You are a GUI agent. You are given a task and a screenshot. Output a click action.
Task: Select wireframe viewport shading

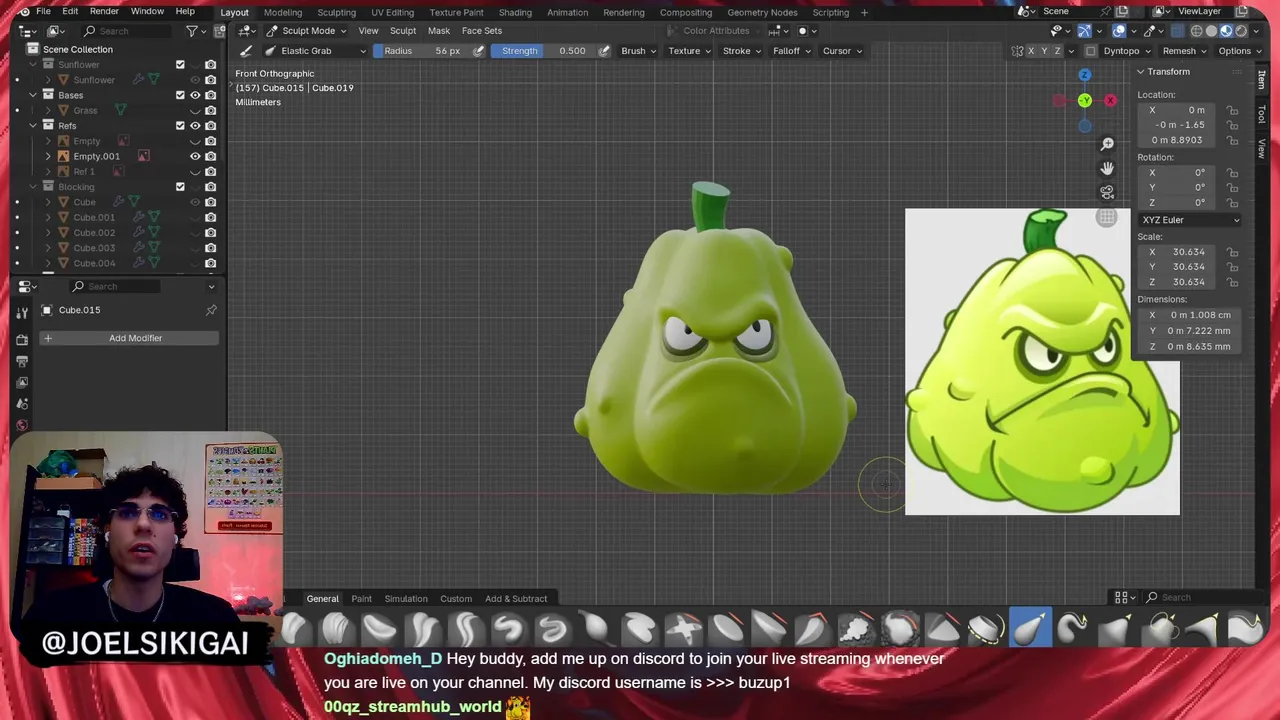(1196, 31)
